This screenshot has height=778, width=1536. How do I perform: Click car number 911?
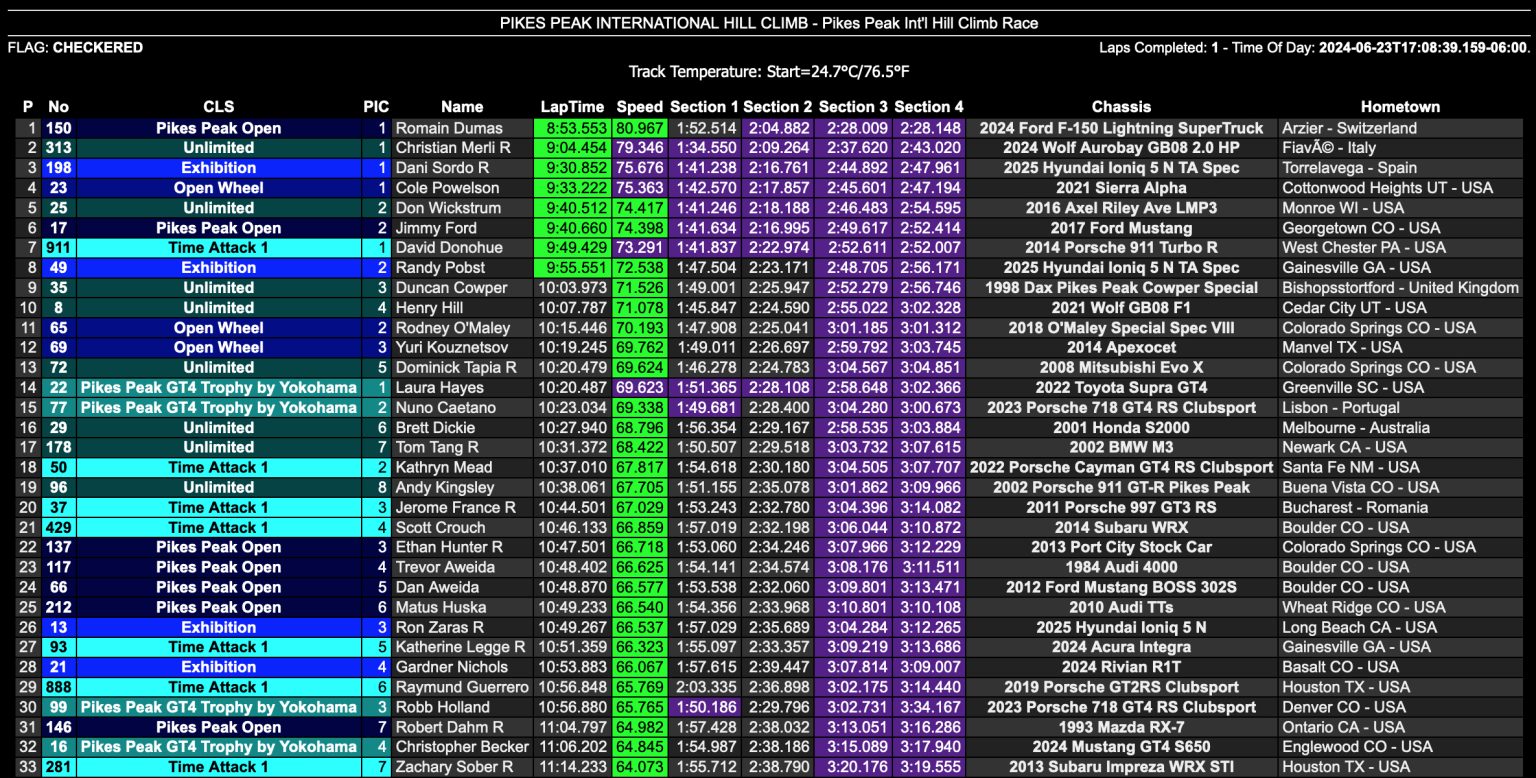59,248
